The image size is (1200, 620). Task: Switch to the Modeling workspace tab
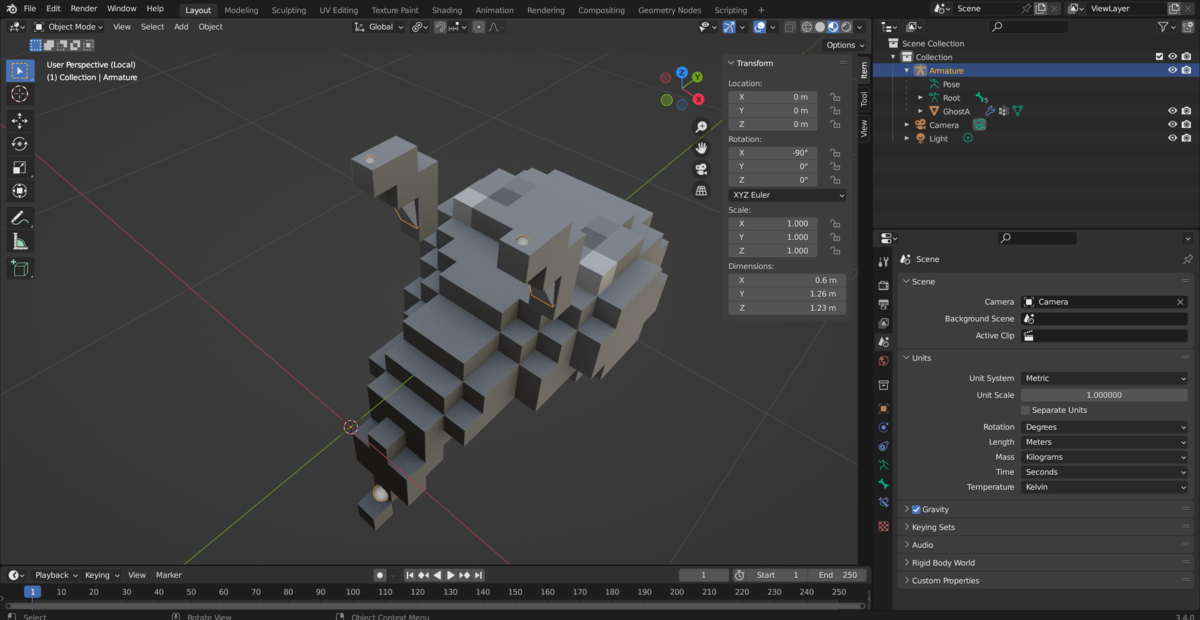(x=240, y=10)
